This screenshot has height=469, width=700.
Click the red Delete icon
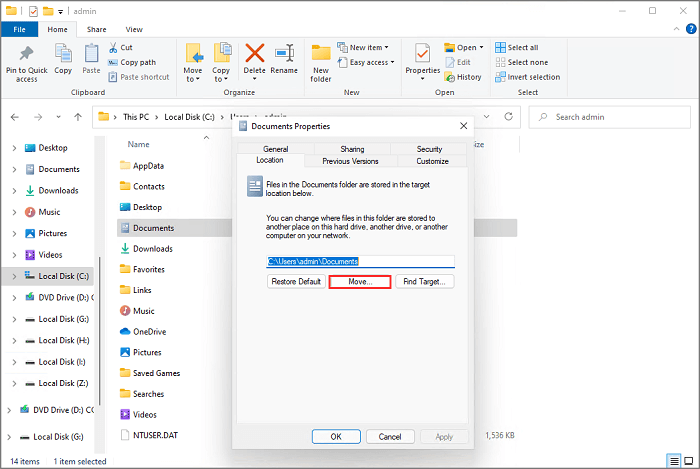[x=255, y=56]
